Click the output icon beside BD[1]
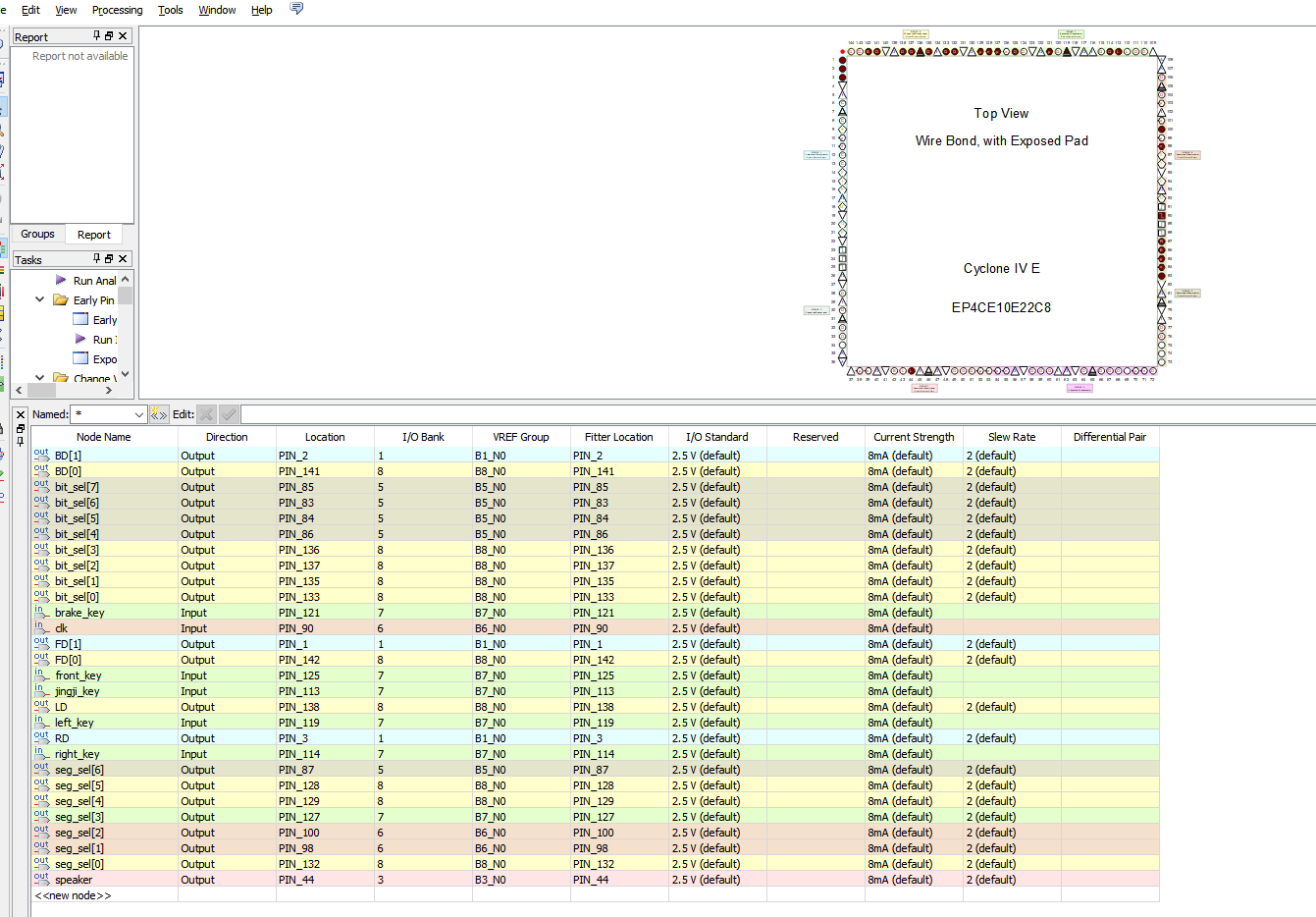Viewport: 1316px width, 917px height. pyautogui.click(x=42, y=455)
